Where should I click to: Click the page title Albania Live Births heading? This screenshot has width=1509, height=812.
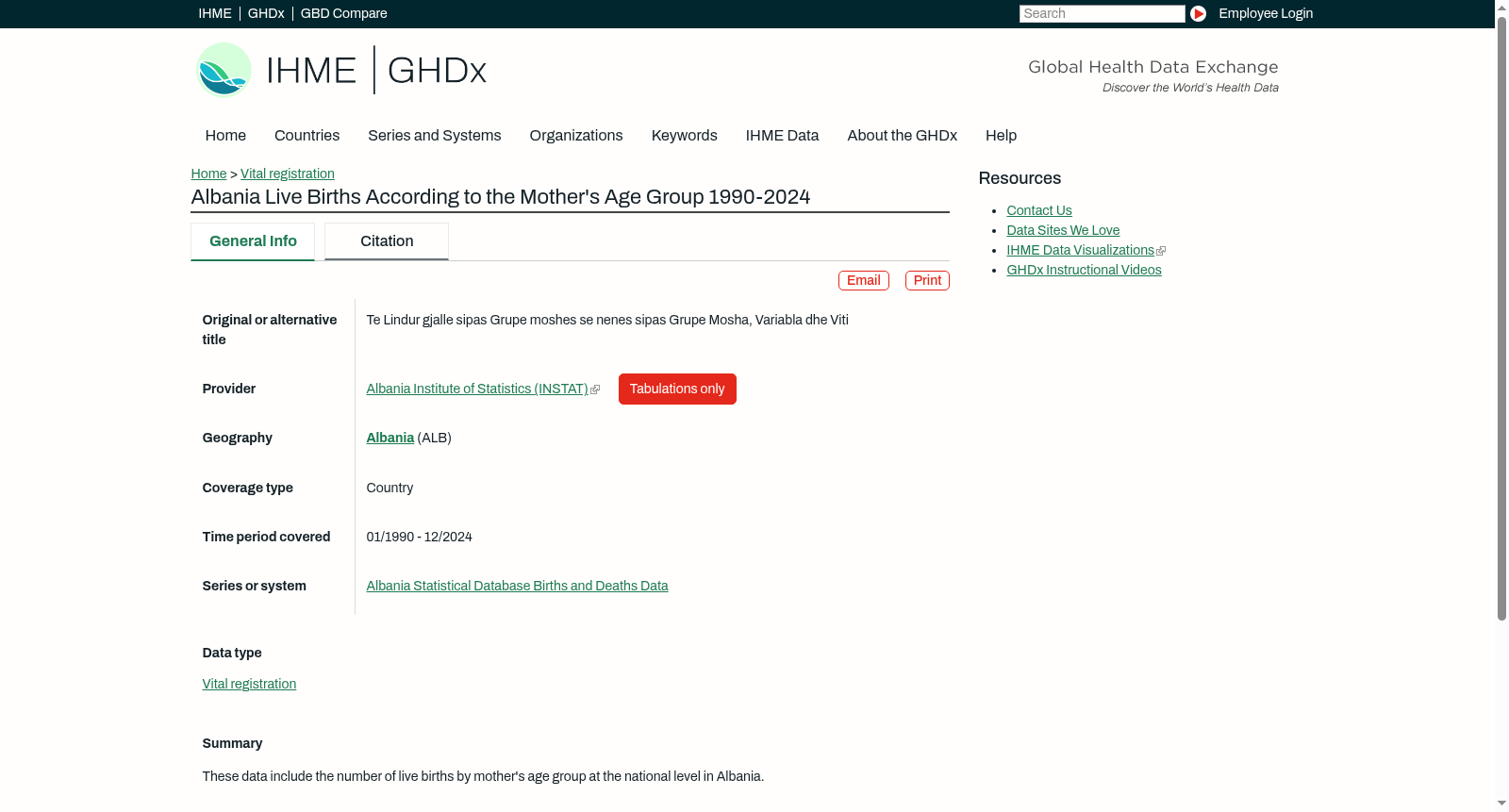click(x=500, y=197)
